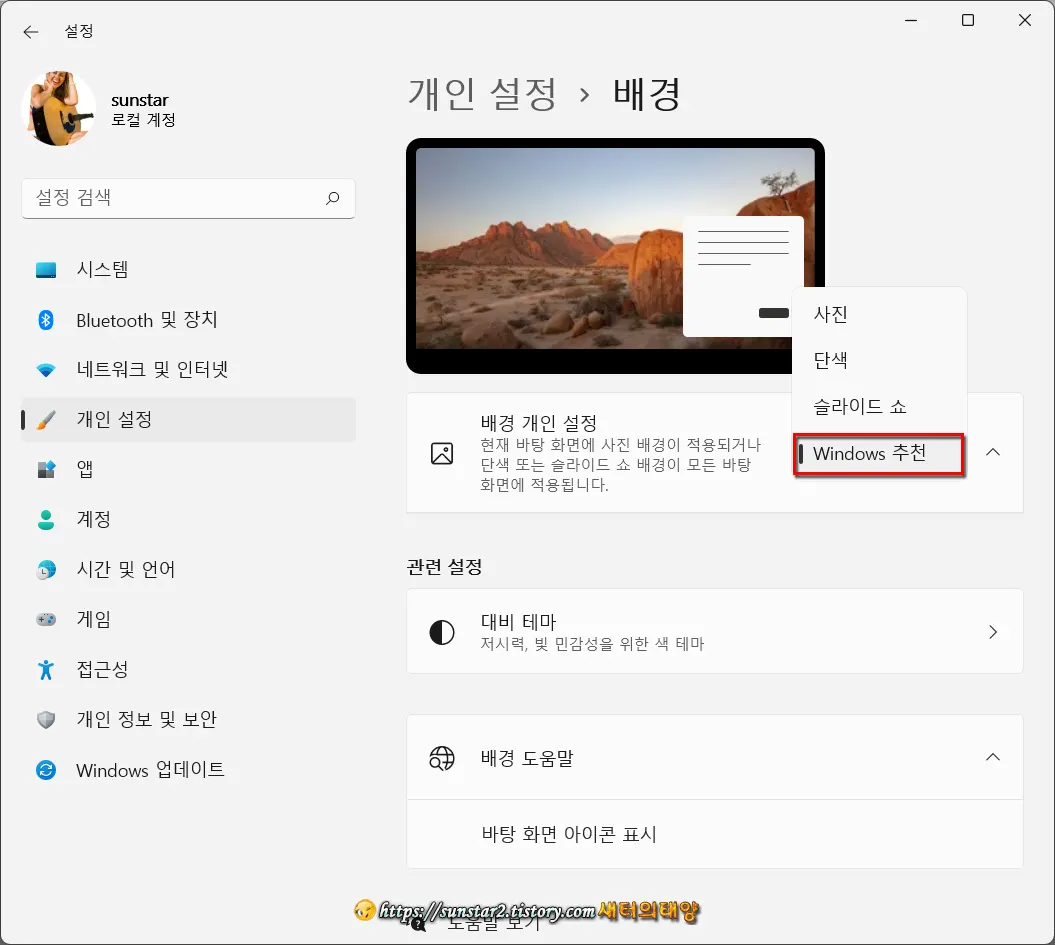Click the 설정 검색 search field
Screen dimensions: 1055x945
(188, 198)
